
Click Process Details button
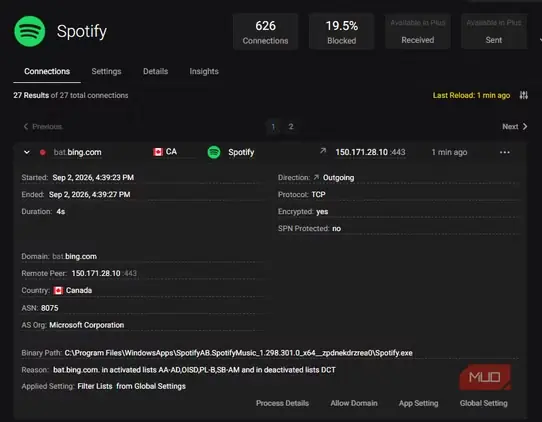(282, 403)
